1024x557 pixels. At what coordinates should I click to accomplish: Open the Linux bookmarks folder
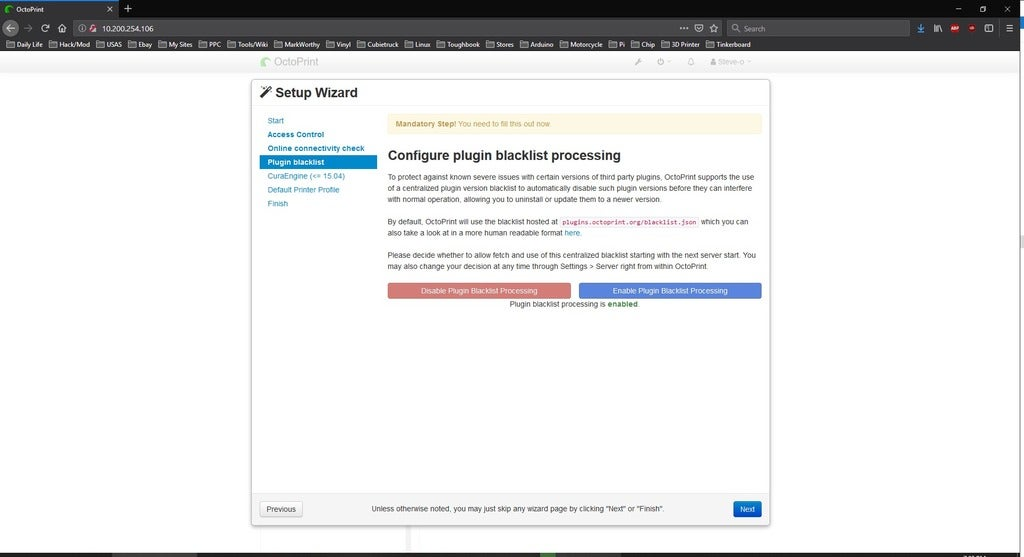417,44
